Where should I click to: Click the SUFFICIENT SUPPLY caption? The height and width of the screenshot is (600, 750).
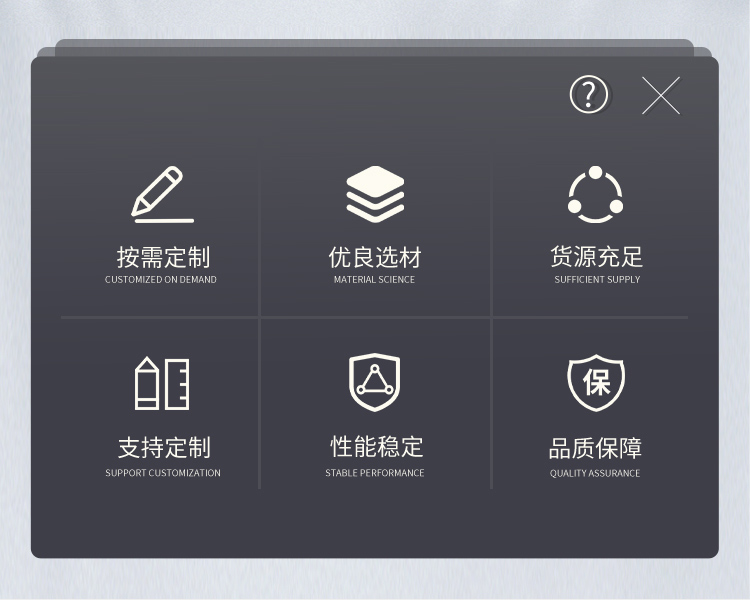point(597,279)
